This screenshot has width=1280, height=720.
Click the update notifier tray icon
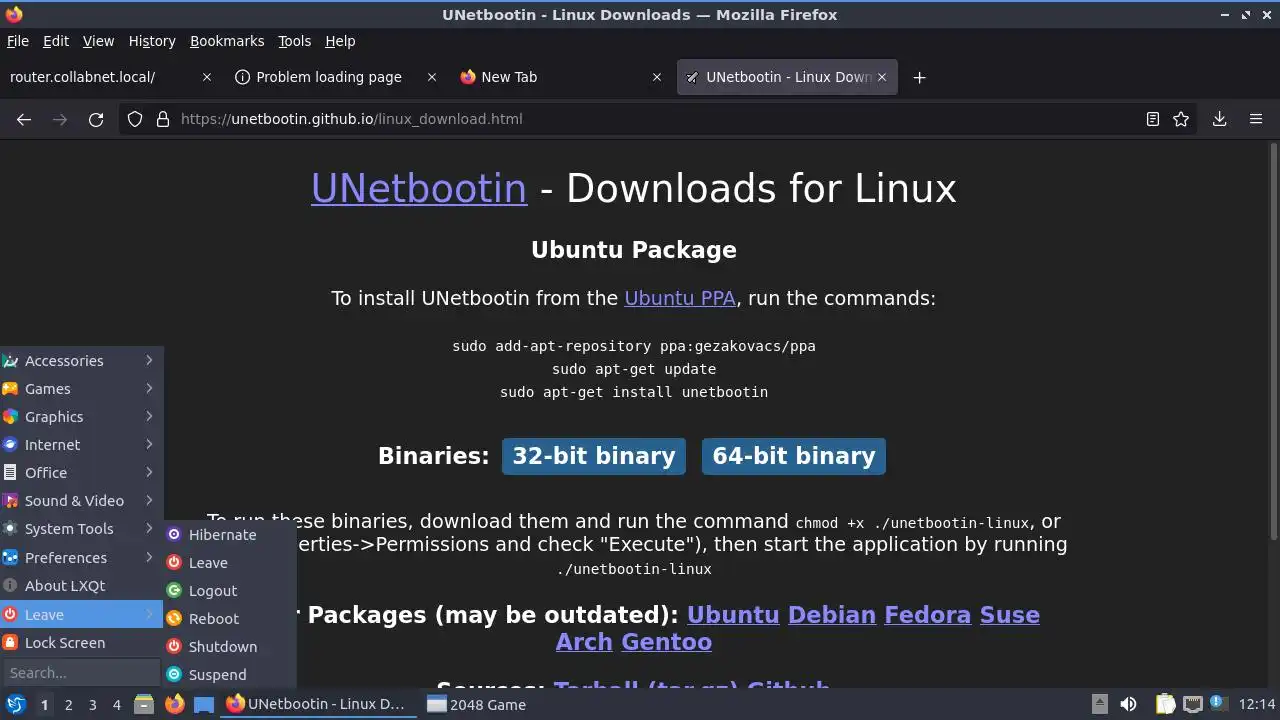coord(1218,704)
